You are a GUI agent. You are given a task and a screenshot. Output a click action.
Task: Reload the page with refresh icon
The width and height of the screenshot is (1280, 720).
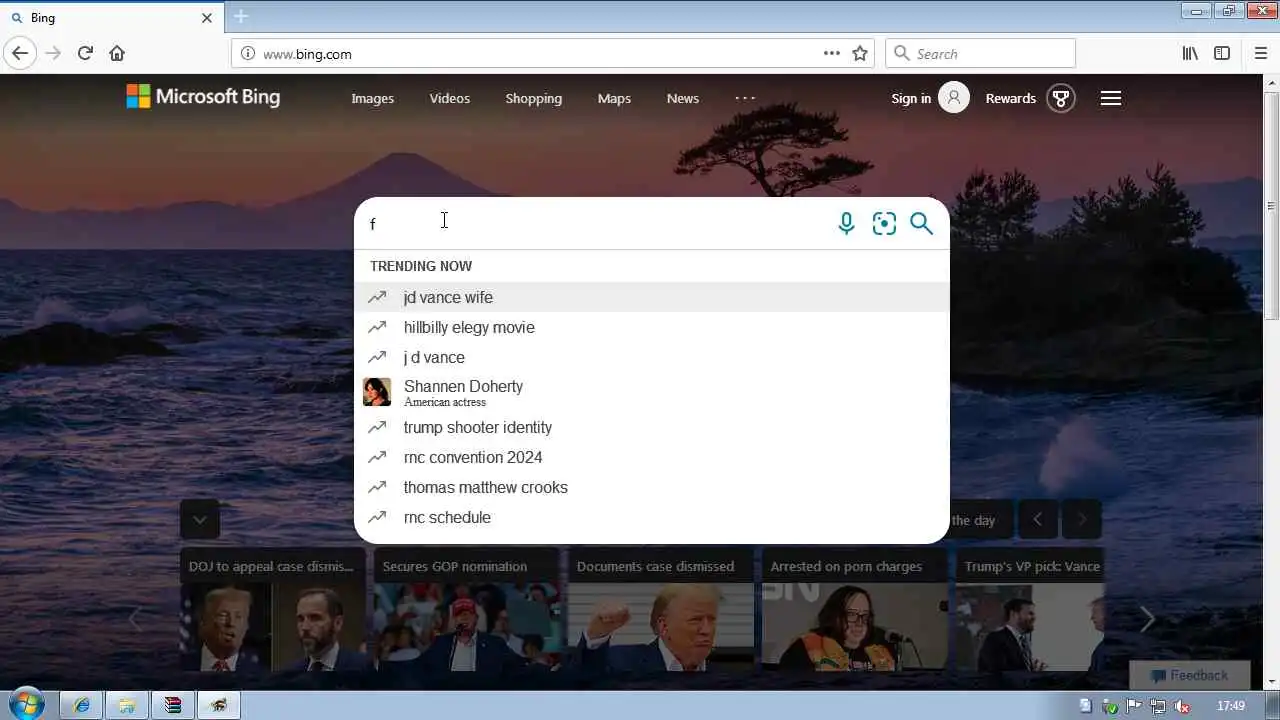tap(85, 53)
